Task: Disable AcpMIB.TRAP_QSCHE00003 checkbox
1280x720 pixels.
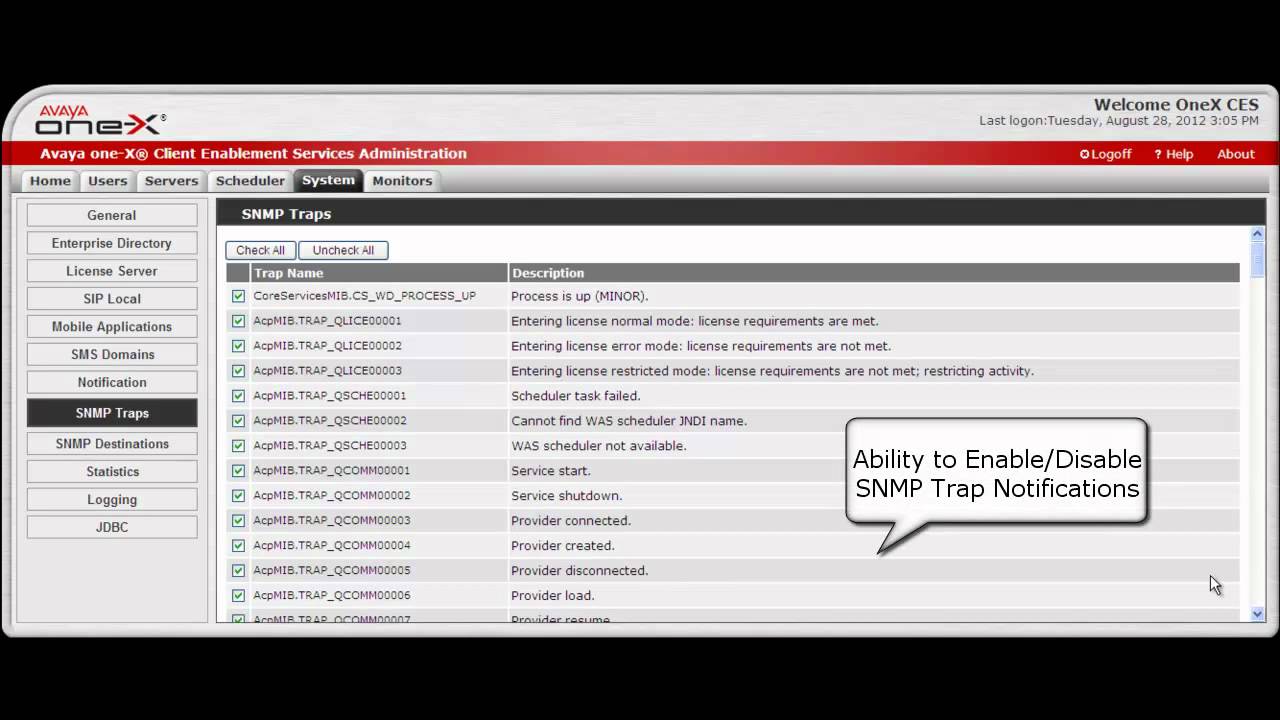Action: [x=238, y=446]
